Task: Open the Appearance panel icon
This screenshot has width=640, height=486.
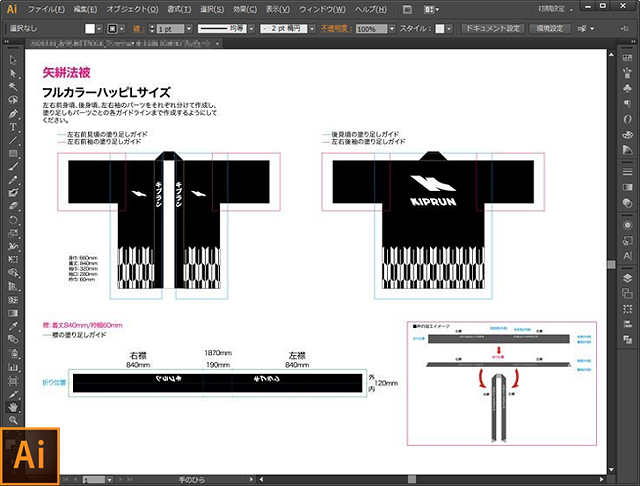Action: click(x=627, y=225)
